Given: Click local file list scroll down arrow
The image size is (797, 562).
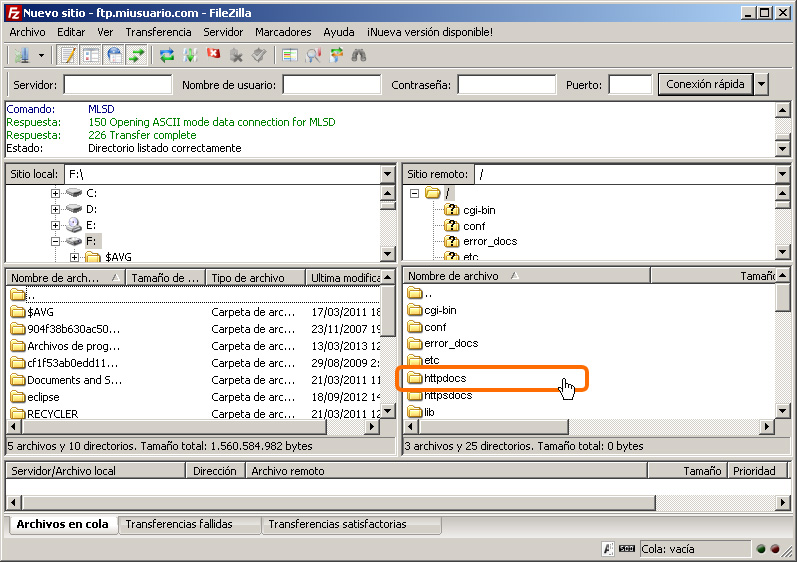Looking at the screenshot, I should [388, 411].
